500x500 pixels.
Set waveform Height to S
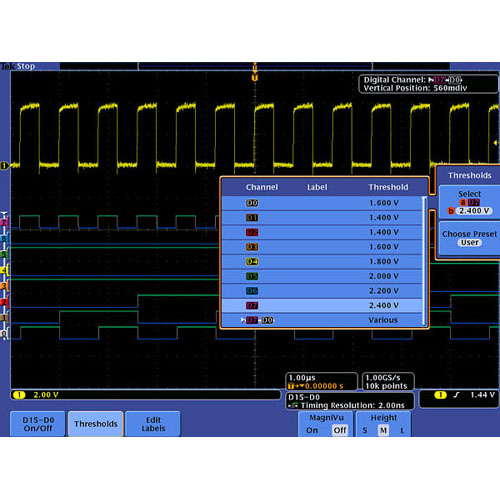[365, 431]
